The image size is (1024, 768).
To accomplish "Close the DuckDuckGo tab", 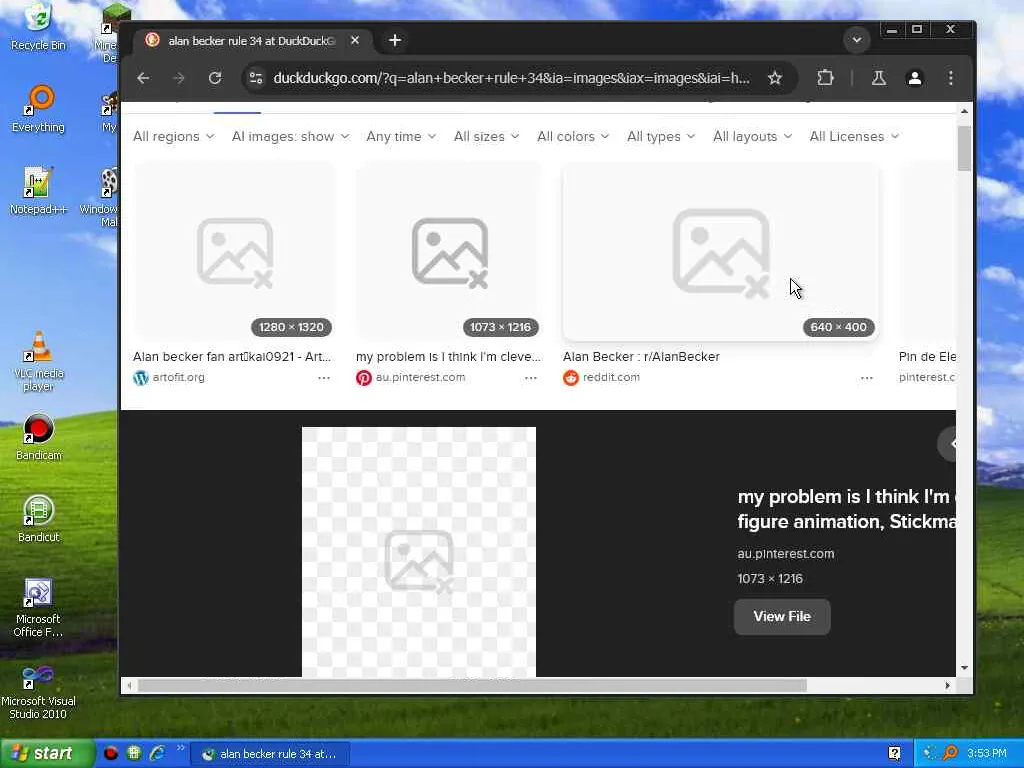I will [x=355, y=40].
